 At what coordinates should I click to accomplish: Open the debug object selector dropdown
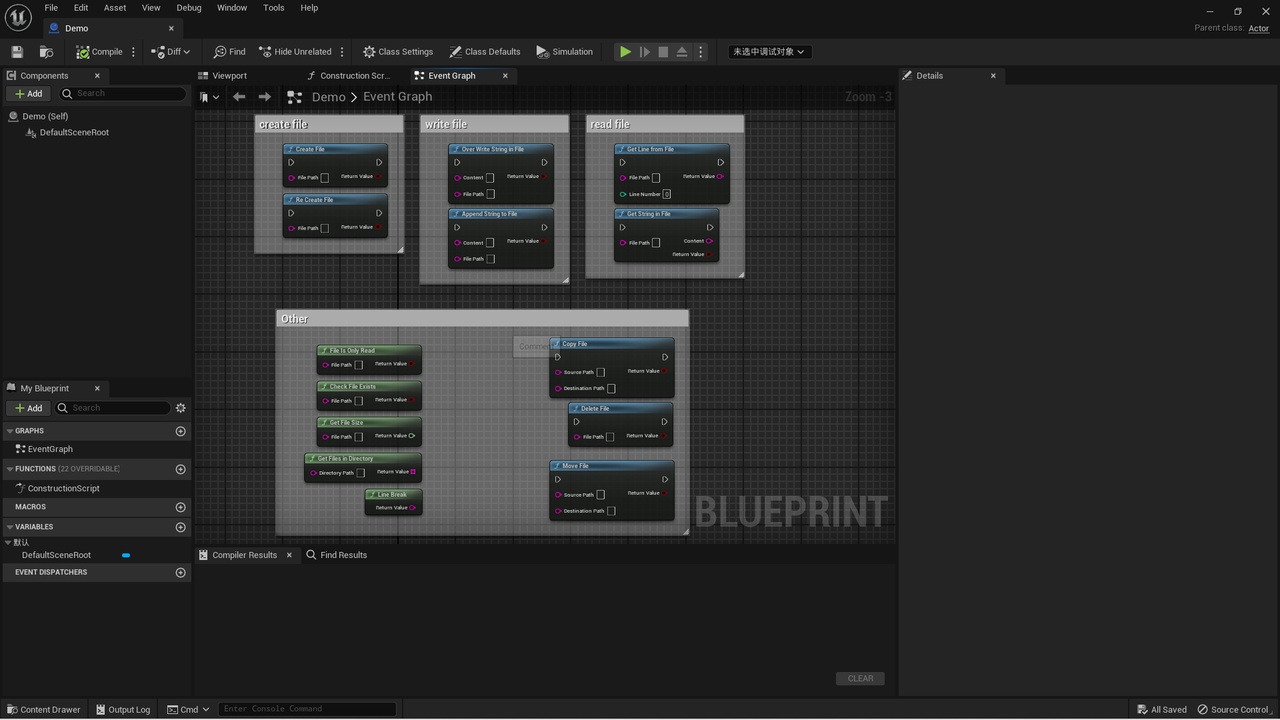pos(768,52)
